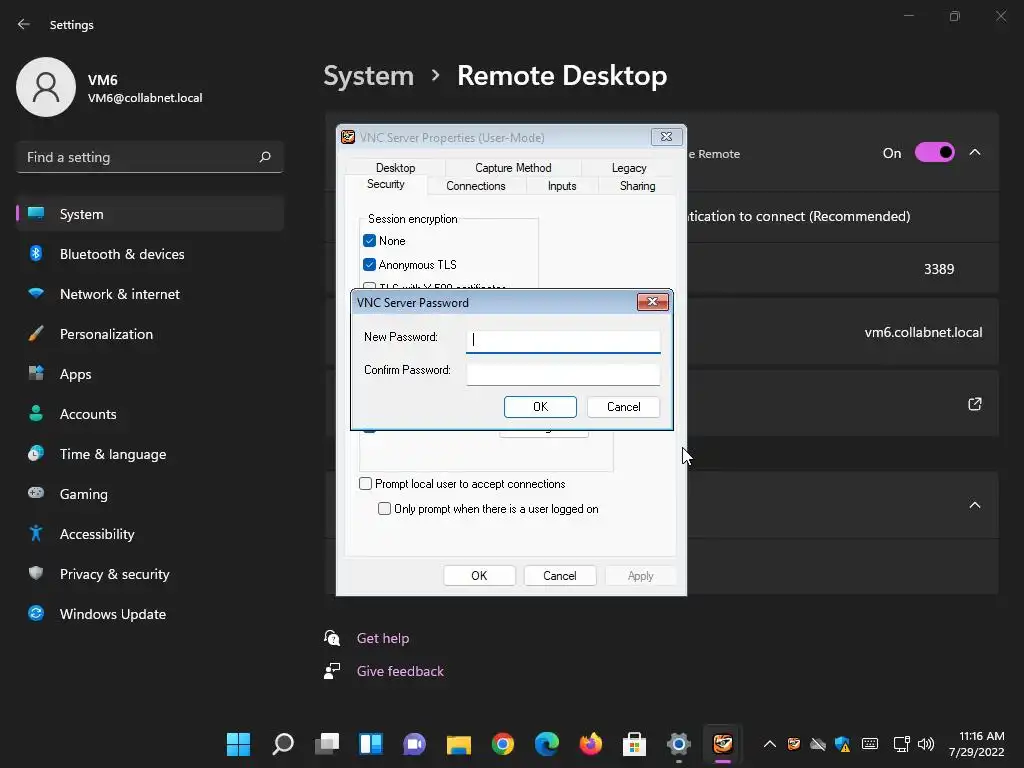Uncheck the Anonymous TLS checkbox
The image size is (1024, 768).
click(370, 264)
